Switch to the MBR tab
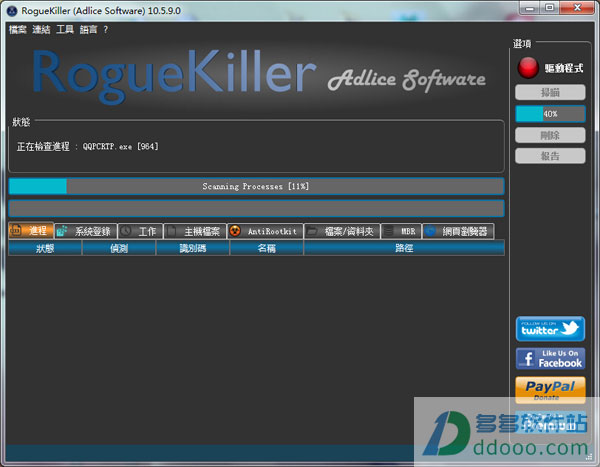Image resolution: width=600 pixels, height=467 pixels. pyautogui.click(x=401, y=231)
